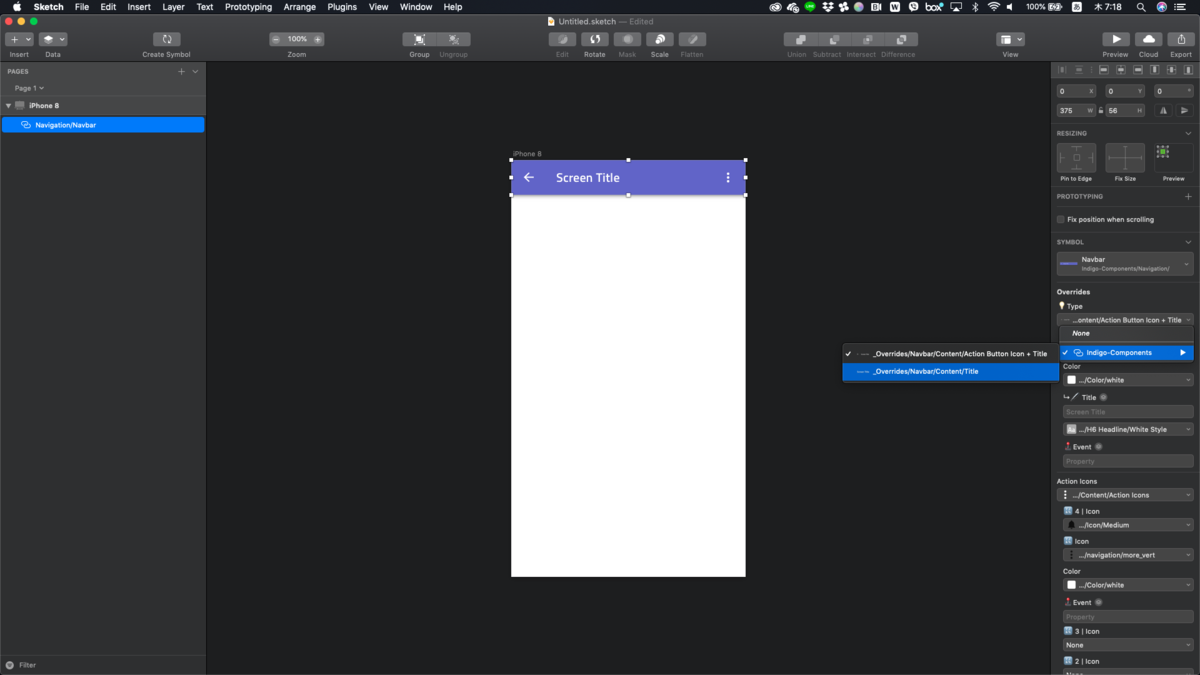Click the Screen Title override text field
1200x675 pixels.
[x=1128, y=412]
